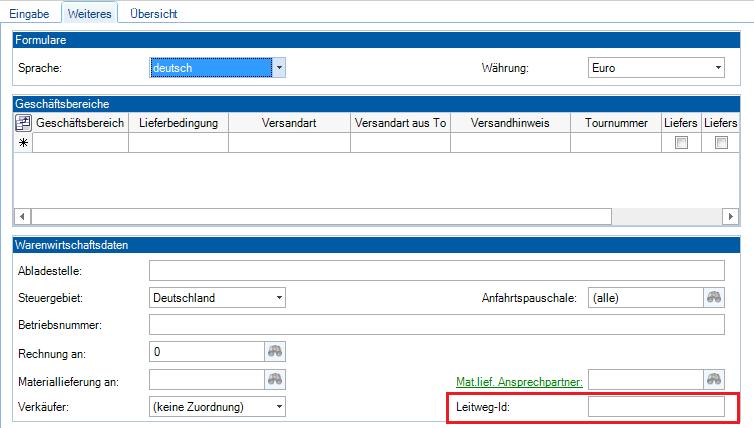The width and height of the screenshot is (754, 428).
Task: Open lookup for Materiallieferung an field
Action: click(x=275, y=379)
